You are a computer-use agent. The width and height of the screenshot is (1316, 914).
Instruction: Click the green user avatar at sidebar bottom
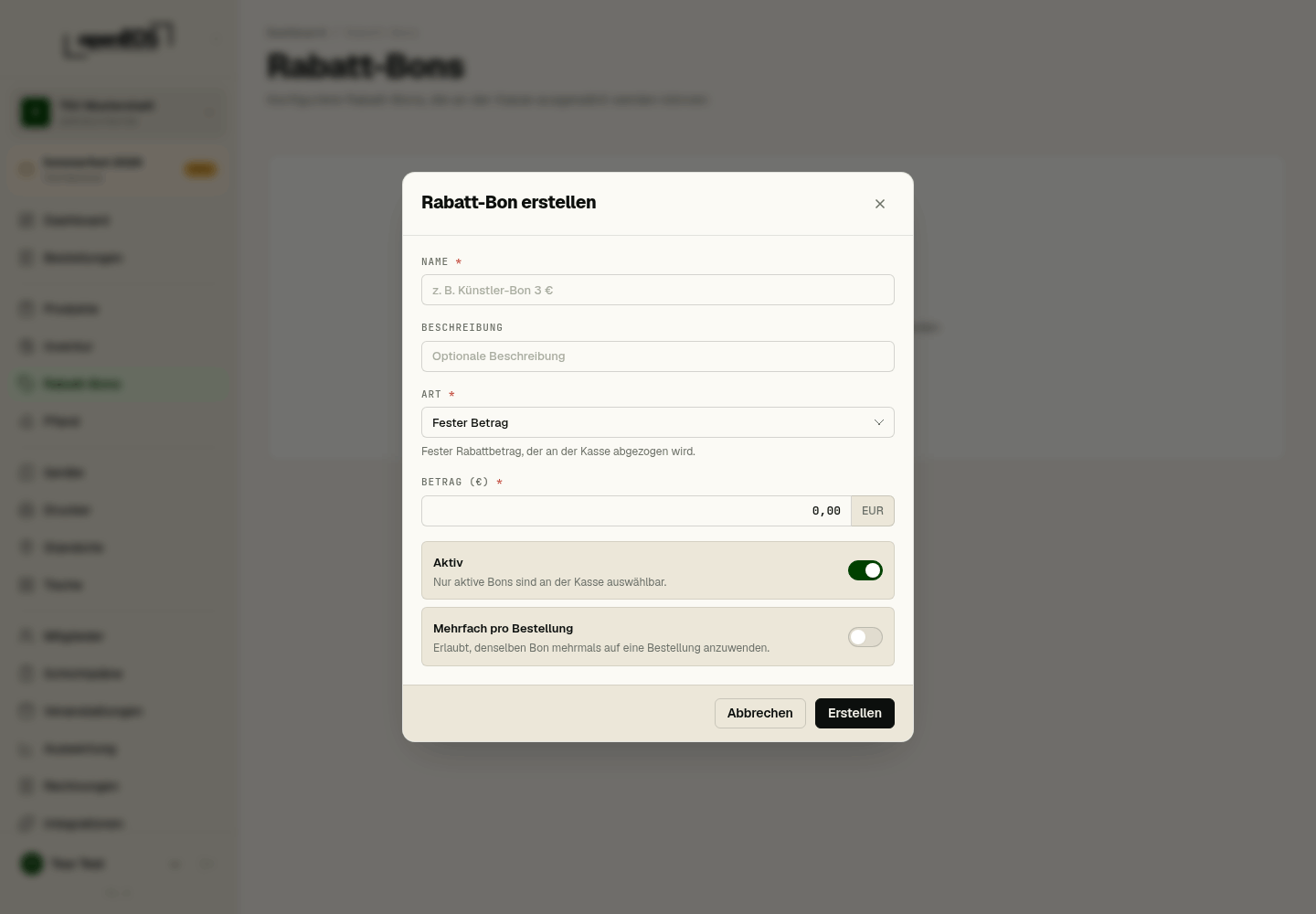click(x=32, y=864)
